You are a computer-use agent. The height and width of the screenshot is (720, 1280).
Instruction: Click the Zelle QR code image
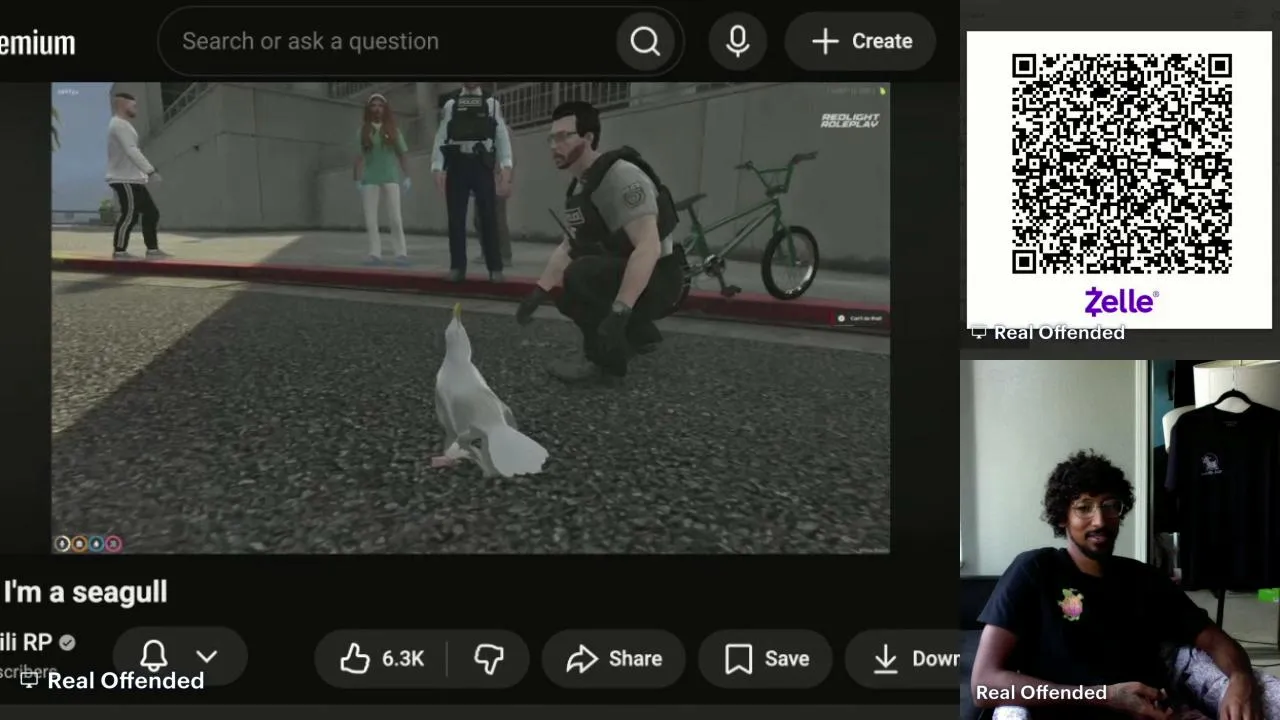click(1120, 165)
